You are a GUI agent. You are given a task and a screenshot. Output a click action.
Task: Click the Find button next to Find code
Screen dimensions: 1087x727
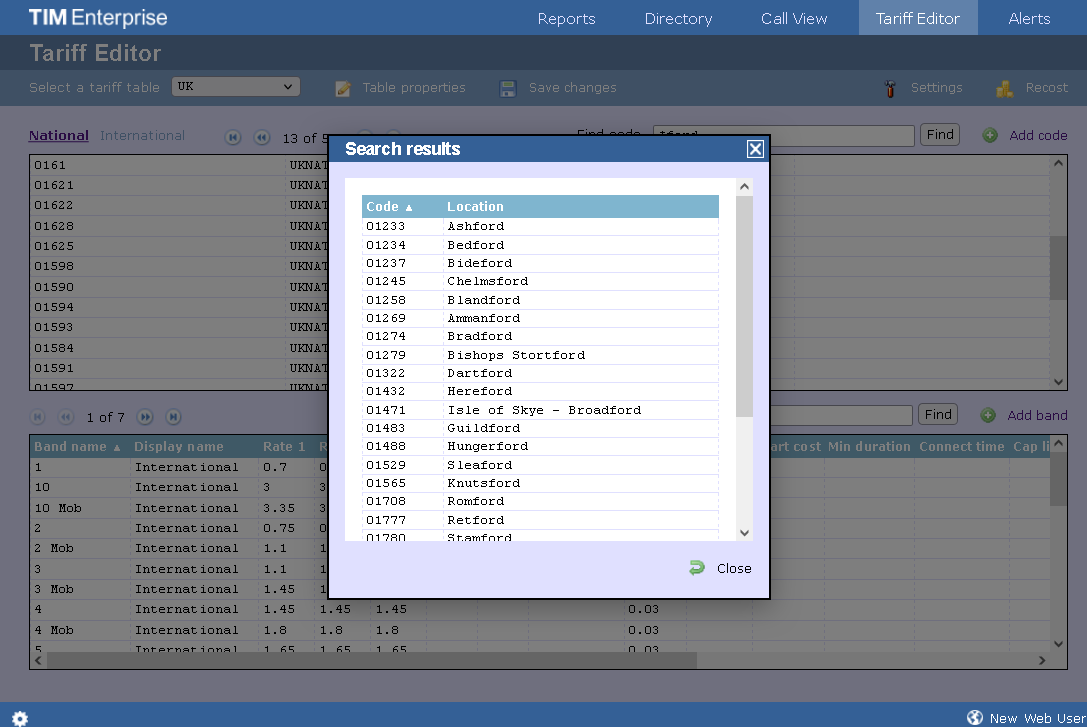(939, 134)
